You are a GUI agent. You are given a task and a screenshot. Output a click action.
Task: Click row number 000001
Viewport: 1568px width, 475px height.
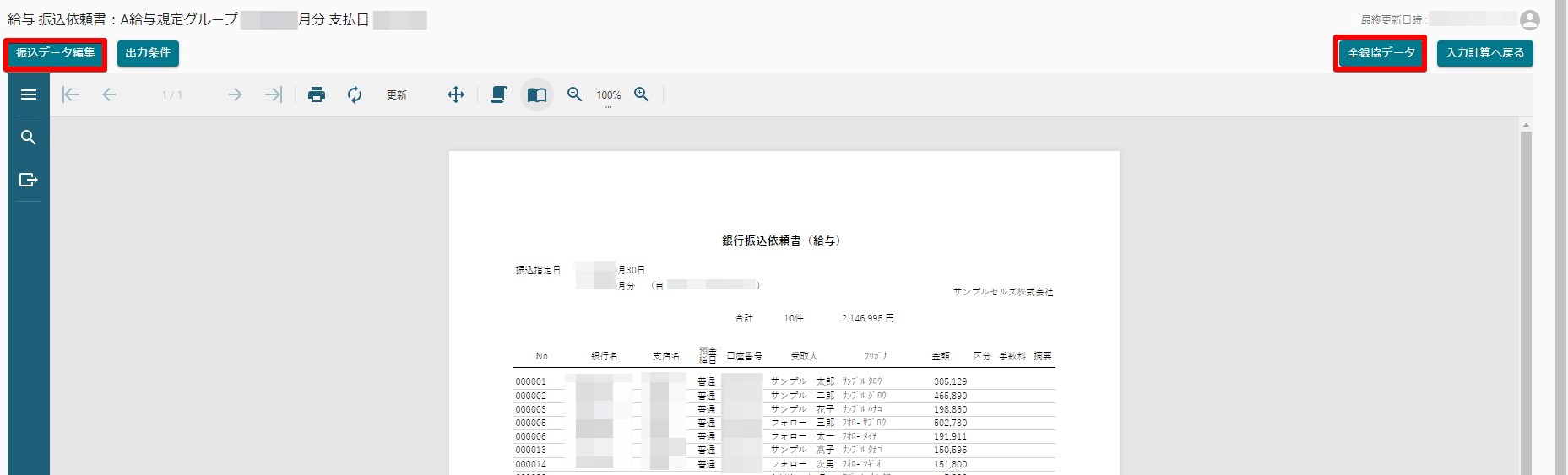(531, 381)
